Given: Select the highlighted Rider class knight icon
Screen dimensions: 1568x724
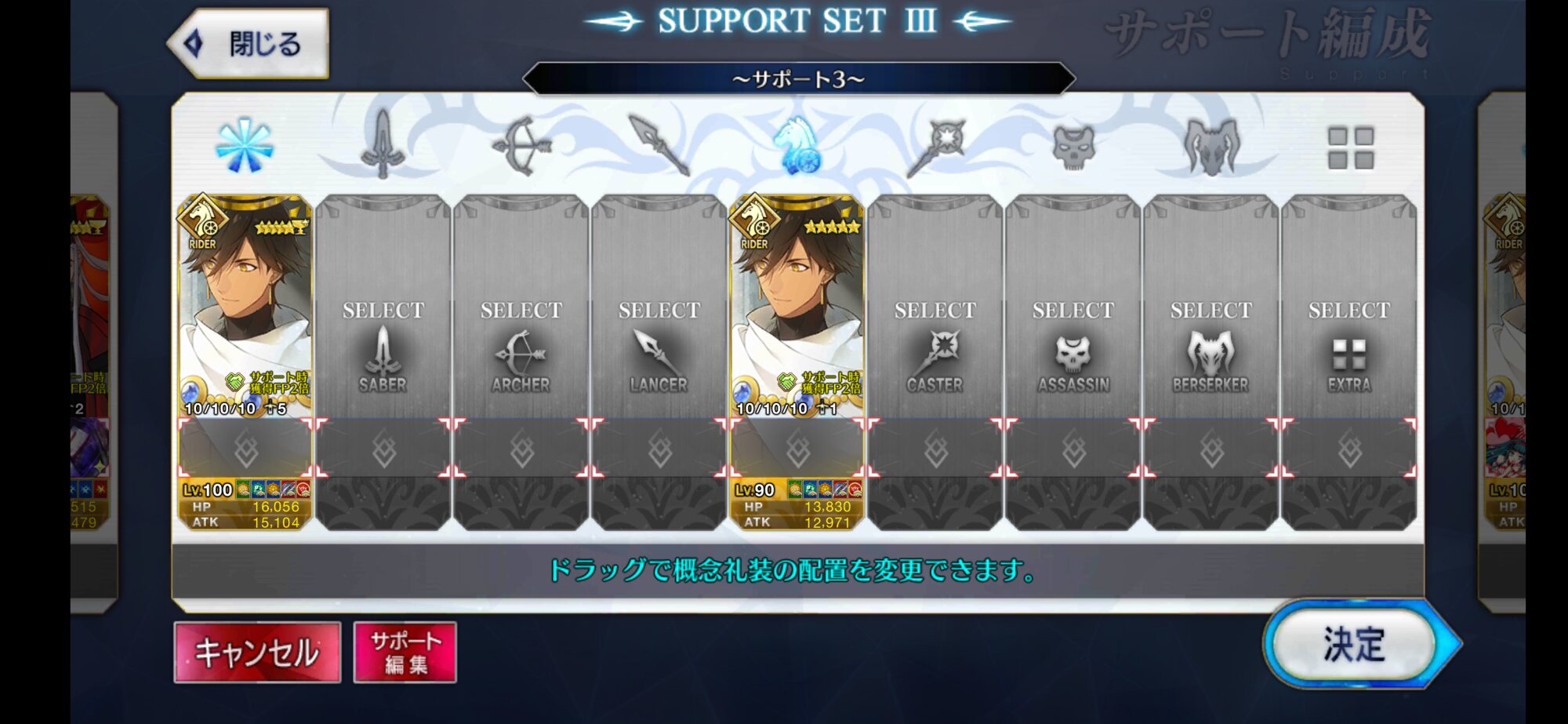Looking at the screenshot, I should tap(797, 145).
